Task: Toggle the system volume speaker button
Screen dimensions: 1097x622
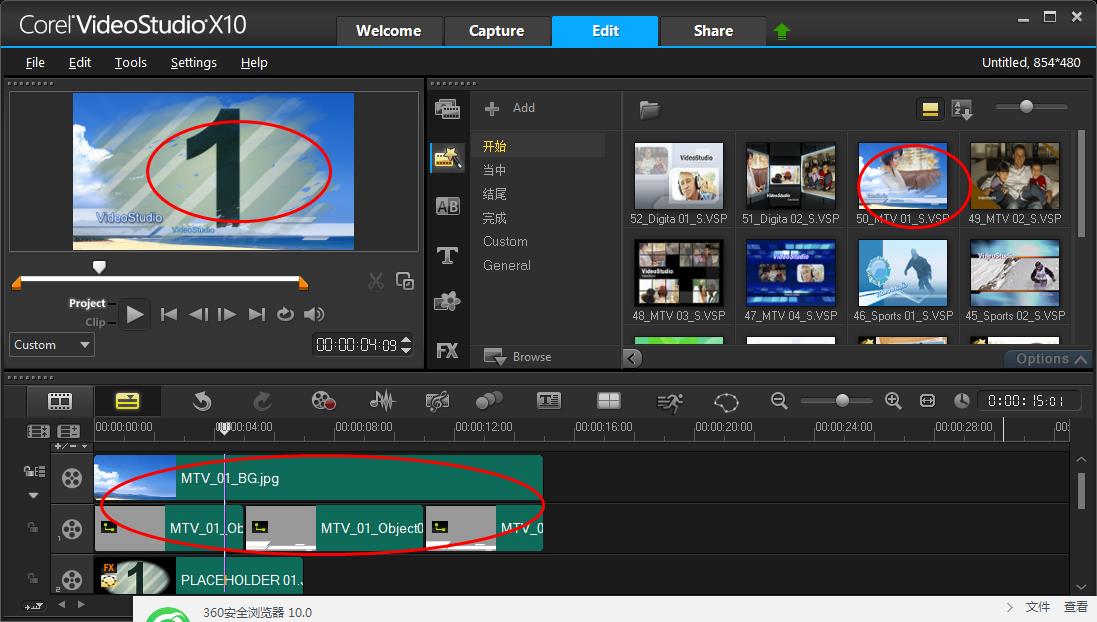Action: 313,314
